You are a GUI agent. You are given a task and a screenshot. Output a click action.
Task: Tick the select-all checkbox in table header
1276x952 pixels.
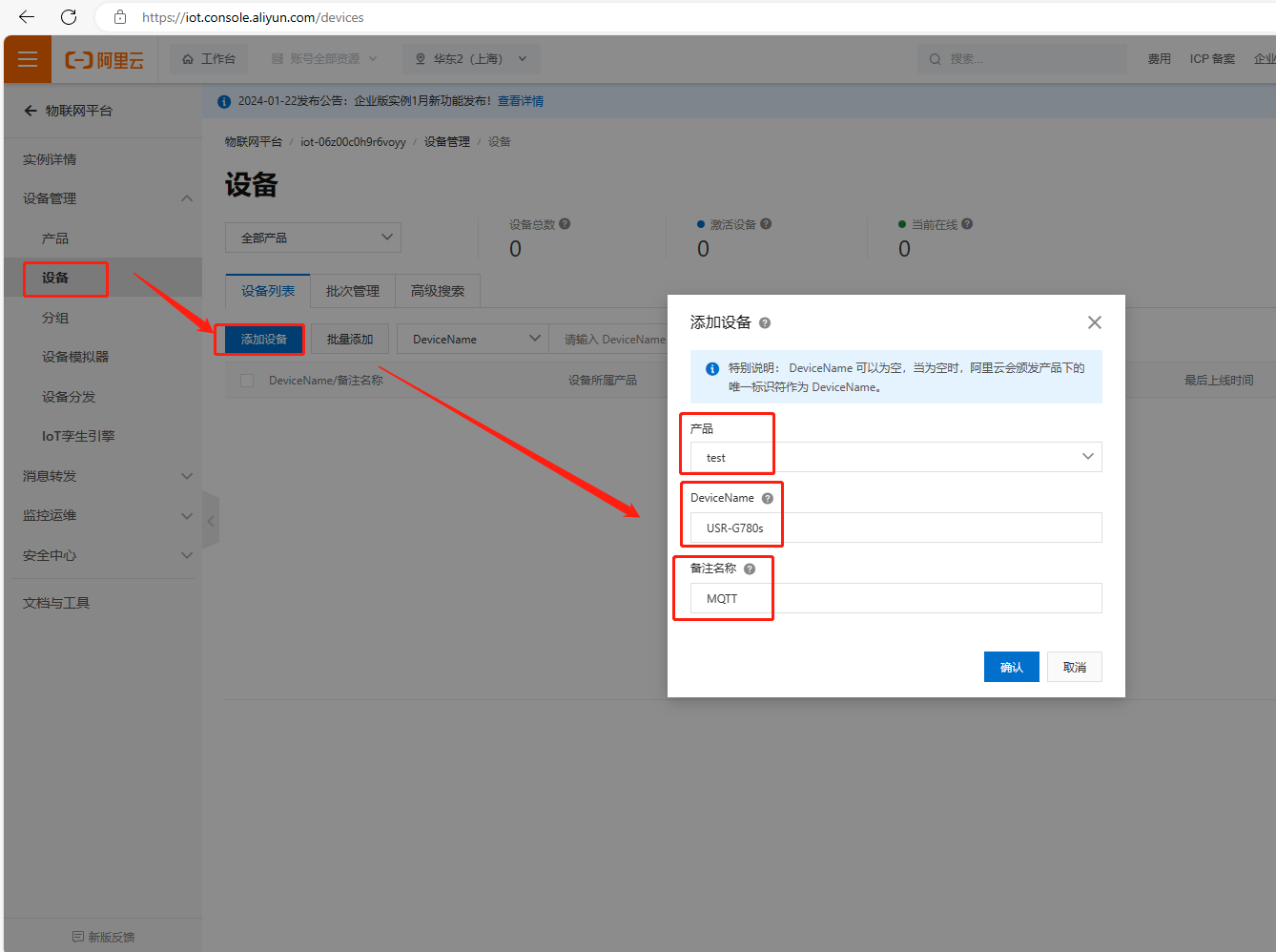[x=247, y=381]
